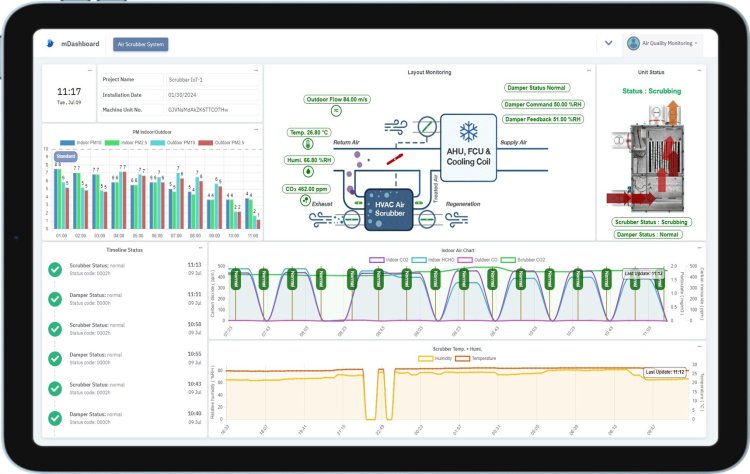Collapse the Unit Status panel
The height and width of the screenshot is (474, 750).
click(699, 72)
